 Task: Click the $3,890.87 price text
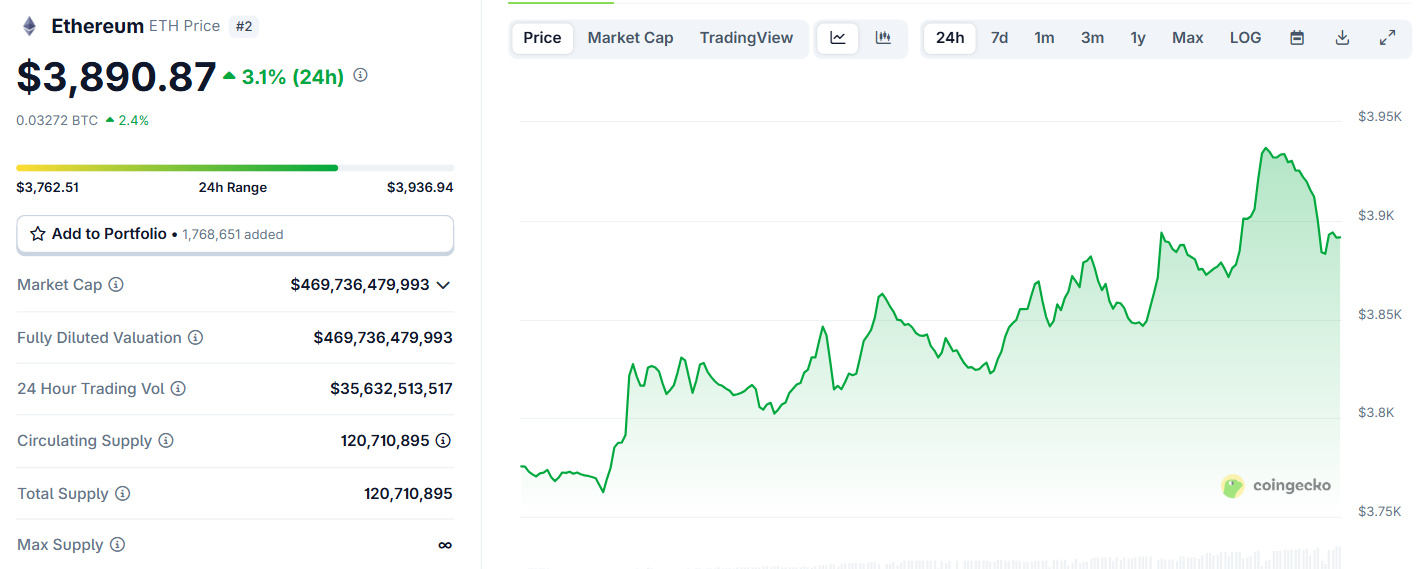[x=116, y=77]
